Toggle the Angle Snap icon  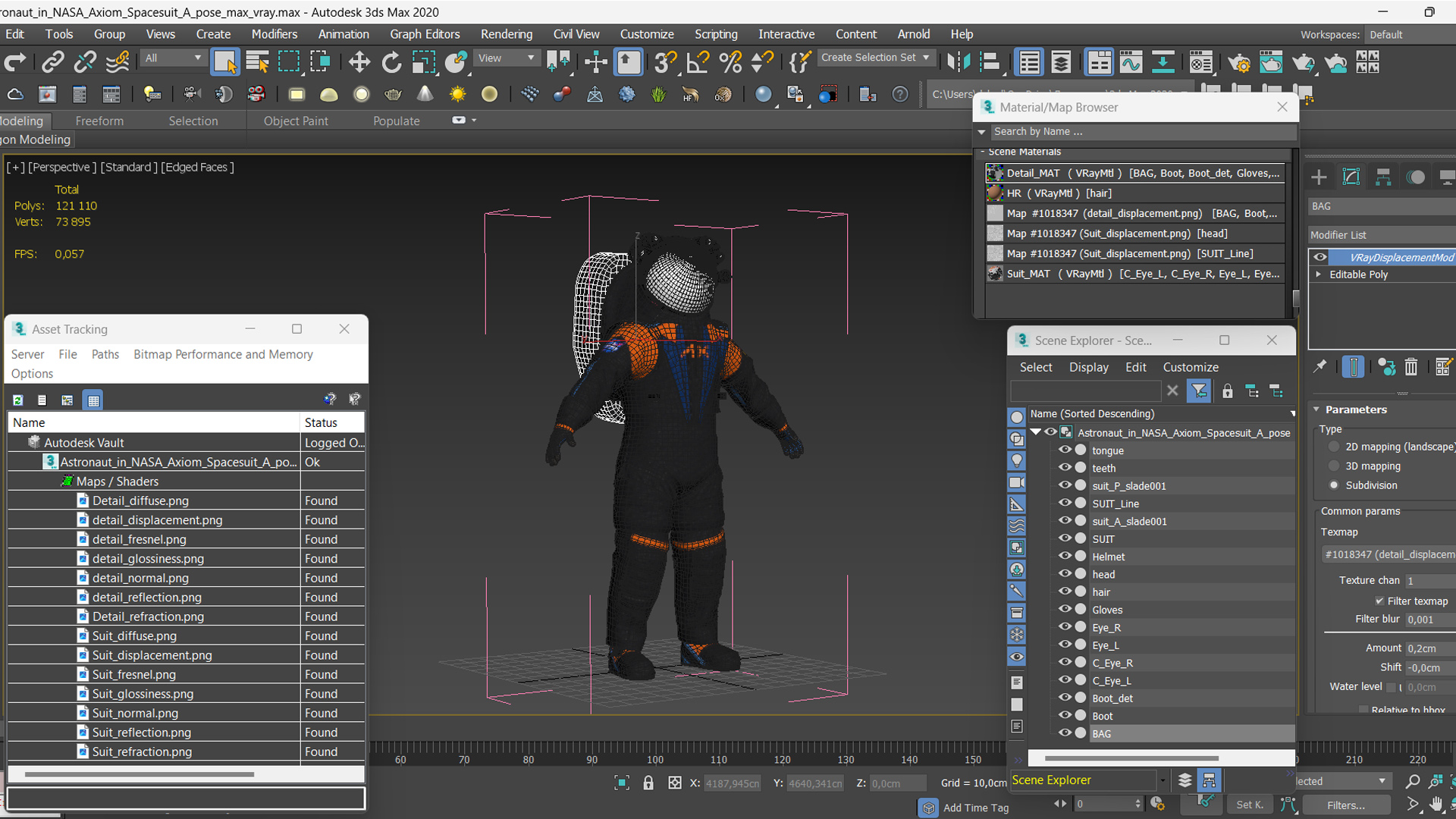[x=698, y=62]
